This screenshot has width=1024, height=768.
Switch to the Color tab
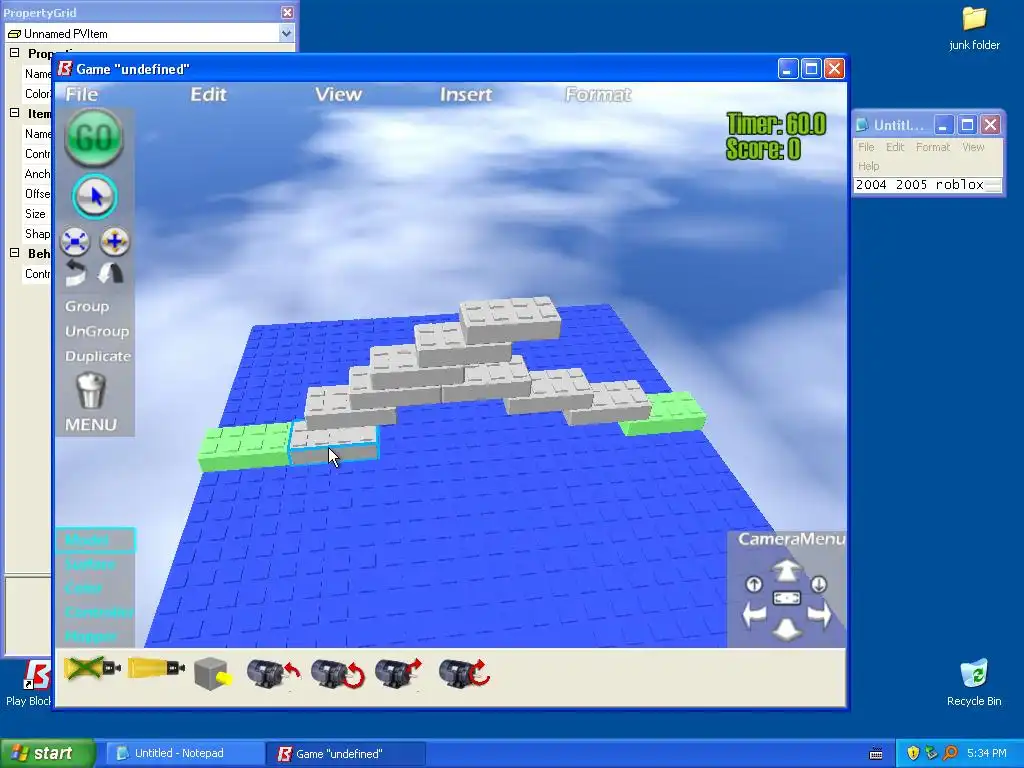(83, 588)
